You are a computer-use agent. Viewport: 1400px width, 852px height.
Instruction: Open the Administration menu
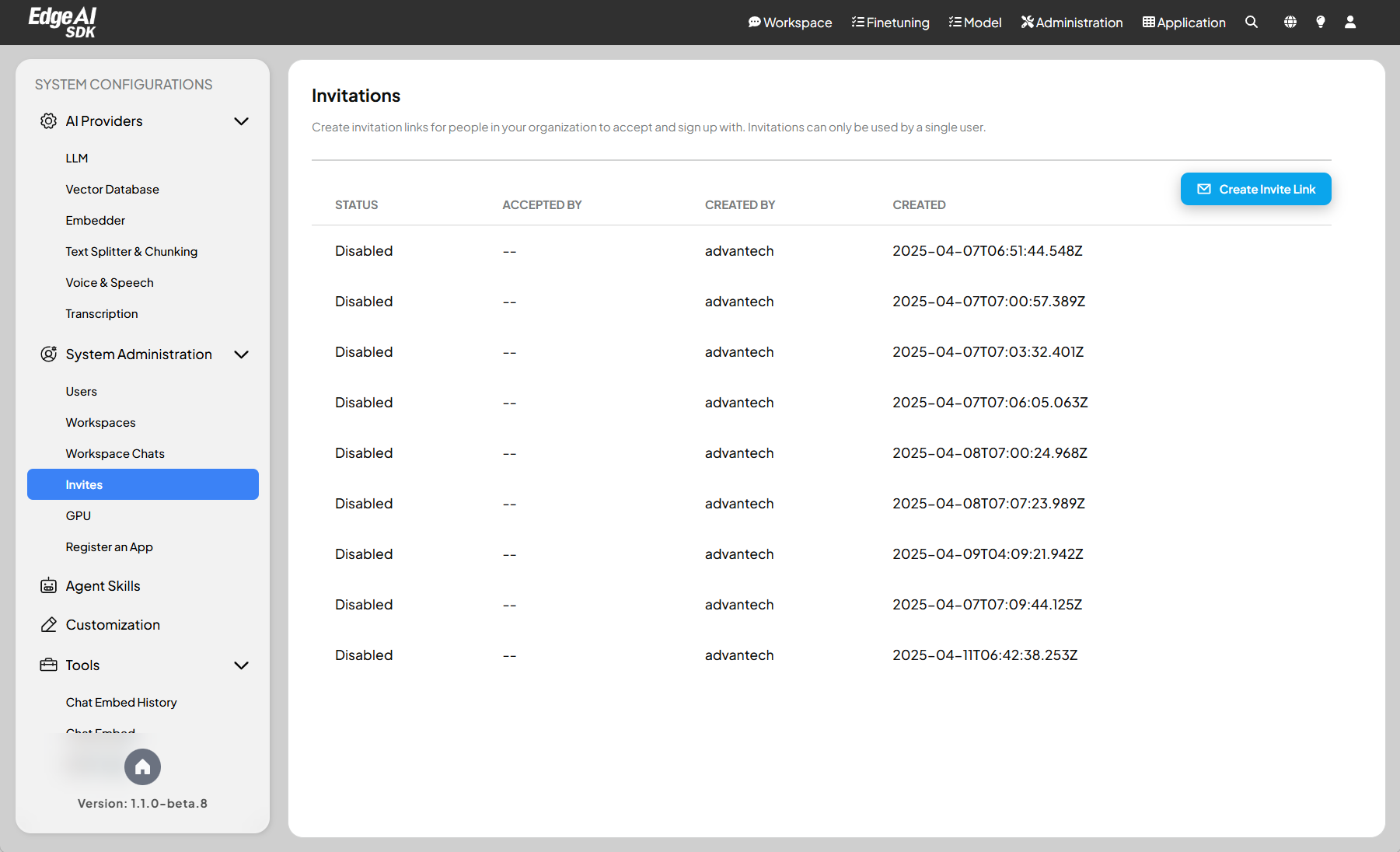(1071, 23)
